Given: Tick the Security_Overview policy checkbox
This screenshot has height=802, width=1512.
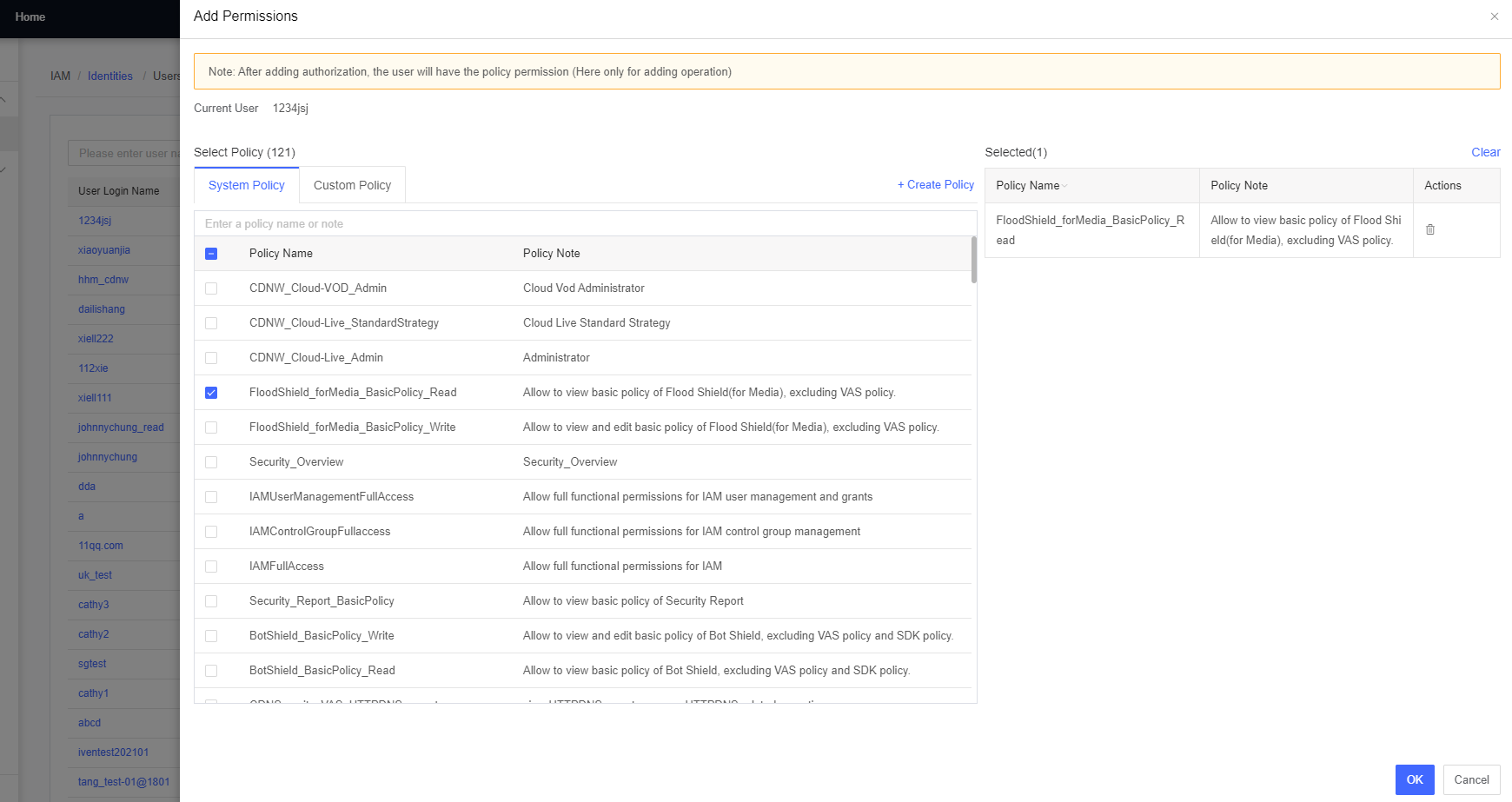Looking at the screenshot, I should point(211,462).
